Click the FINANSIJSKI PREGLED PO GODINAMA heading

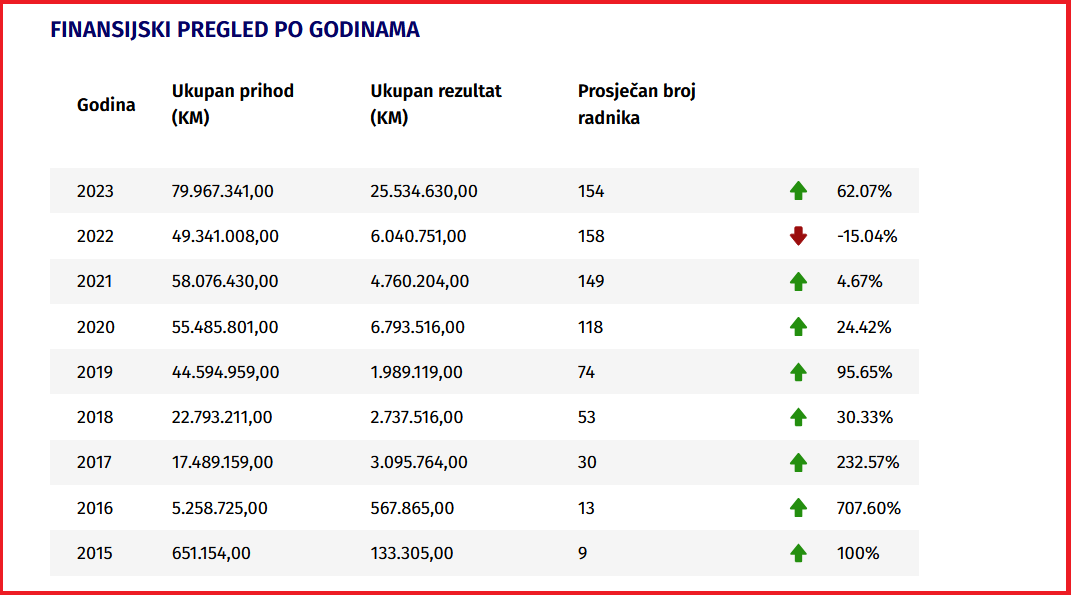click(x=235, y=29)
